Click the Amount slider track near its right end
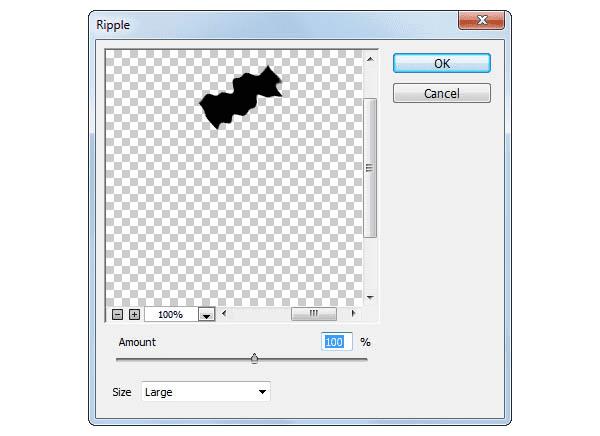 tap(356, 359)
